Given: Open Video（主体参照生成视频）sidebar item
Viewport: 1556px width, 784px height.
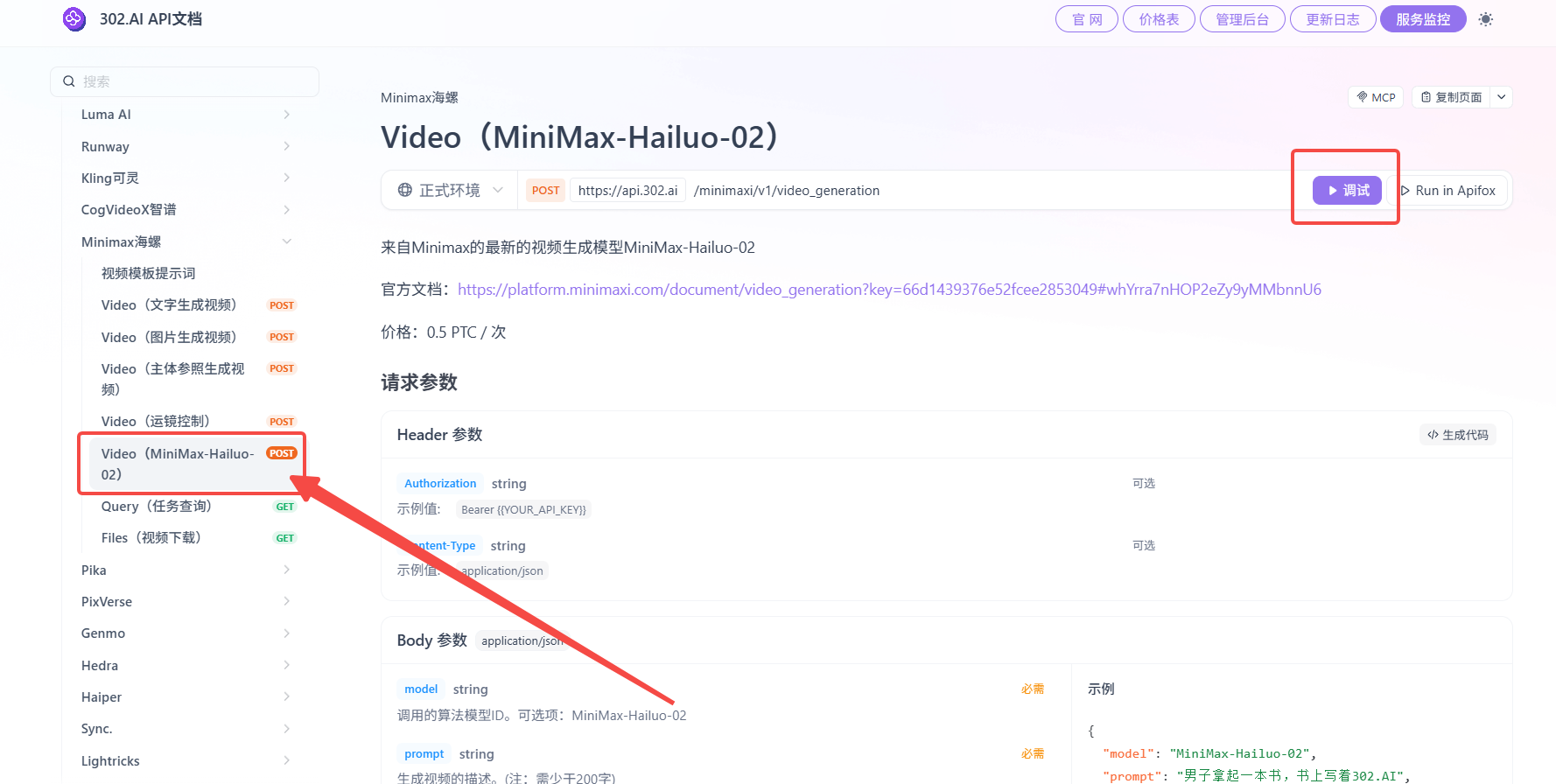Looking at the screenshot, I should [195, 379].
